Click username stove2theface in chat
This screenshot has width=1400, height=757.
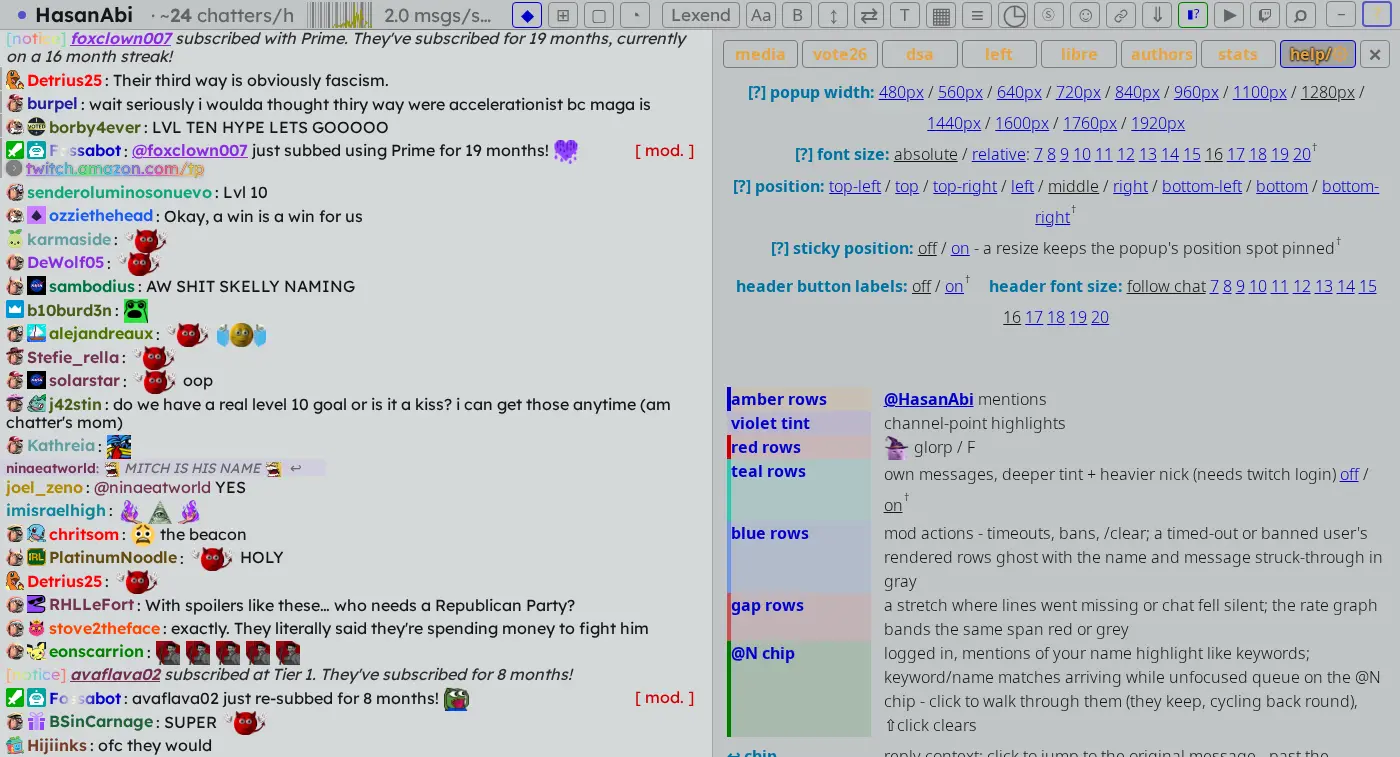pyautogui.click(x=104, y=628)
